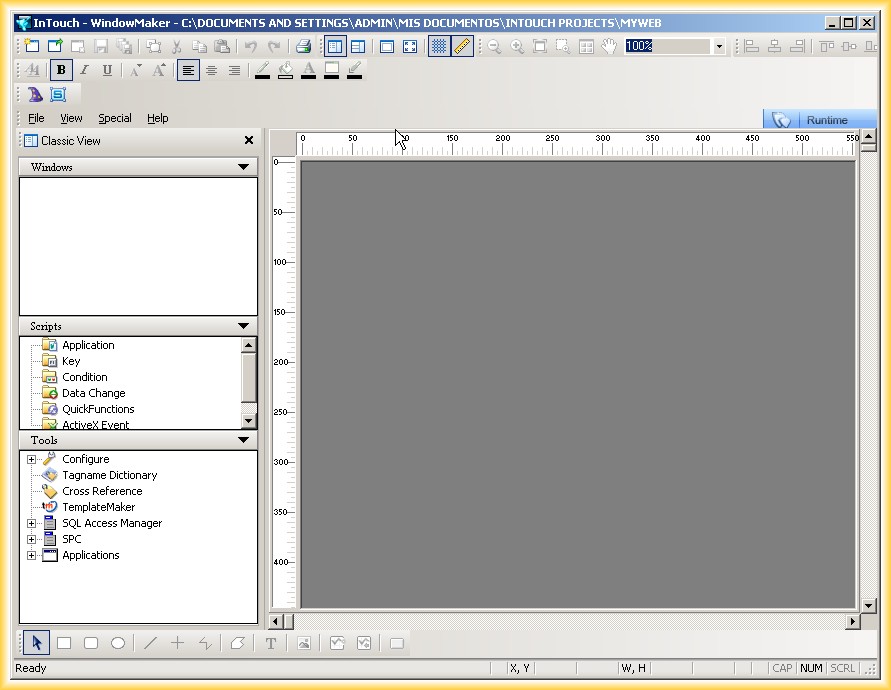
Task: Click the Bitmap image tool
Action: tap(304, 643)
